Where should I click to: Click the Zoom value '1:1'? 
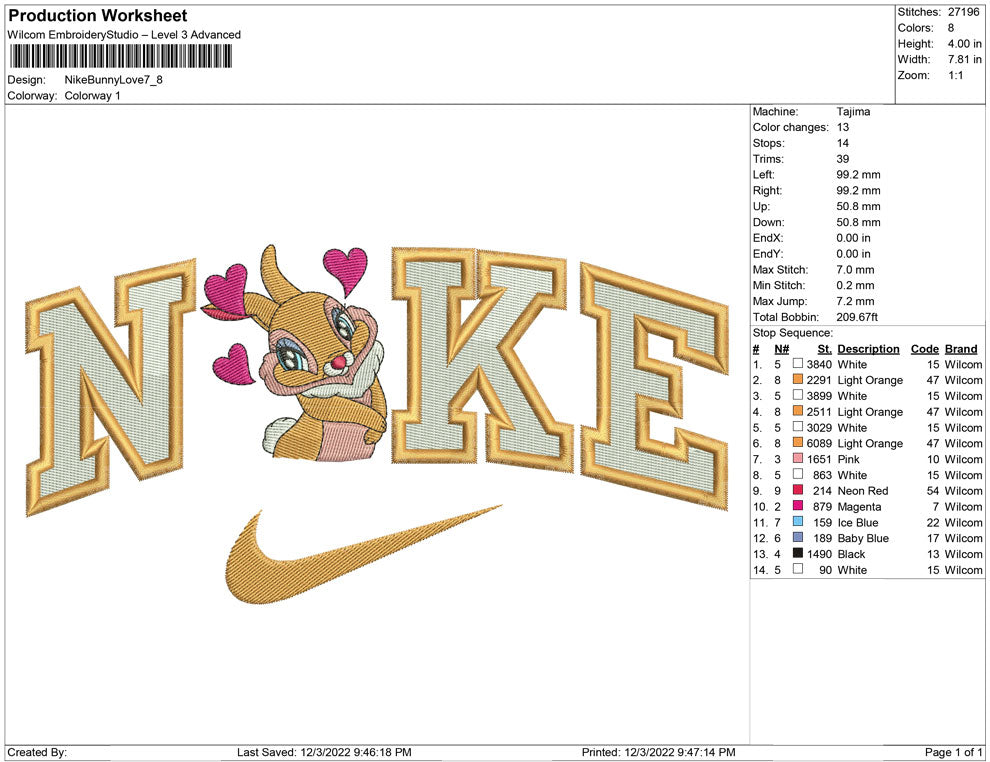pos(955,75)
